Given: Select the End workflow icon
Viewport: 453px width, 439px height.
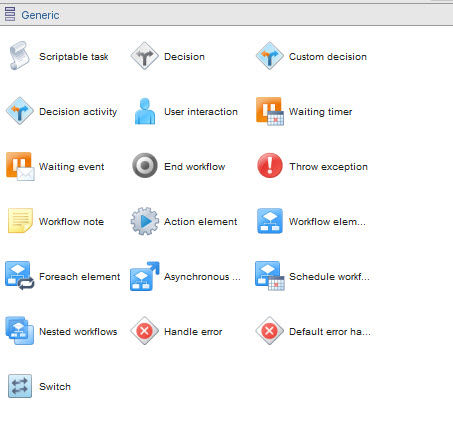Looking at the screenshot, I should [x=145, y=165].
